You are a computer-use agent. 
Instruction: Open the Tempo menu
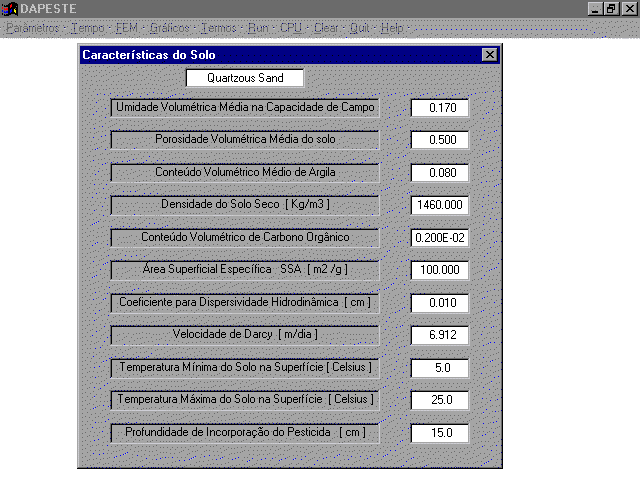coord(87,28)
